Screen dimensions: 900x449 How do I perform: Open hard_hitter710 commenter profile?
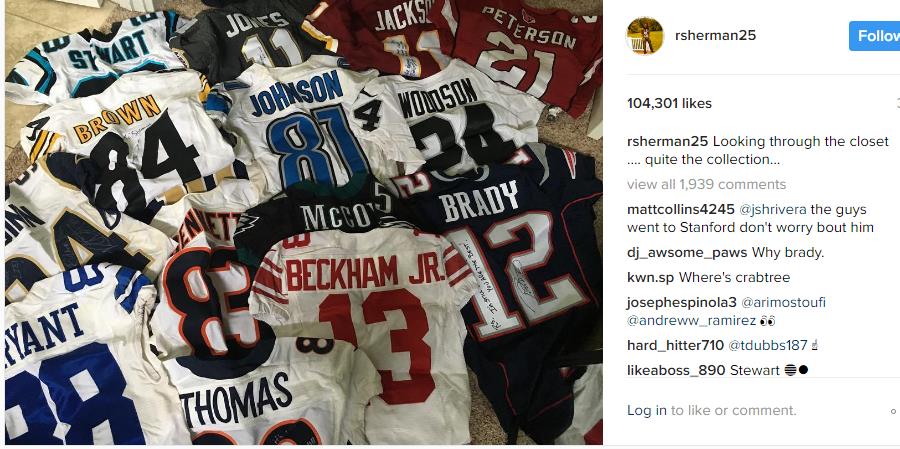click(x=676, y=346)
